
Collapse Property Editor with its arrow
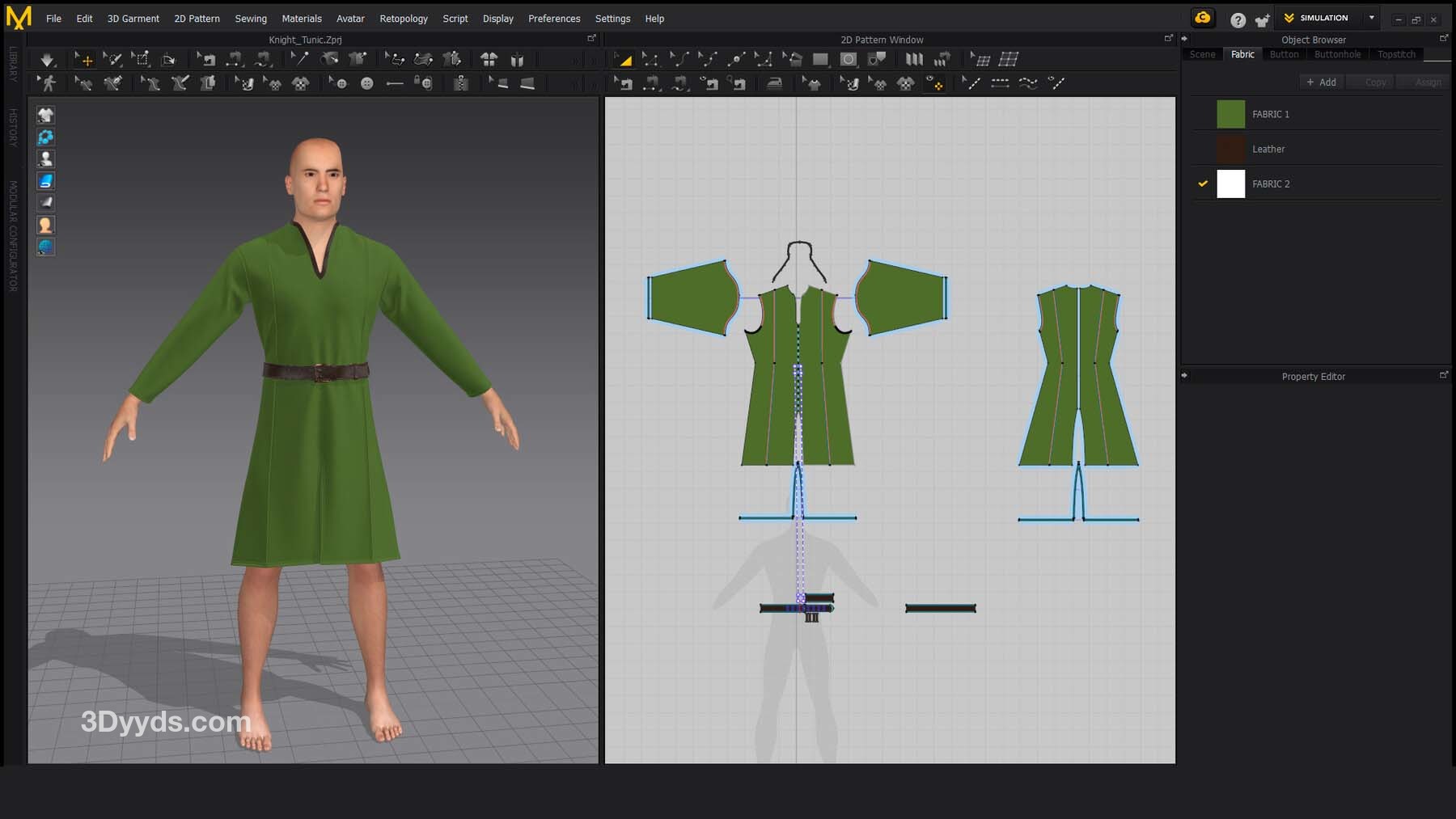1184,376
